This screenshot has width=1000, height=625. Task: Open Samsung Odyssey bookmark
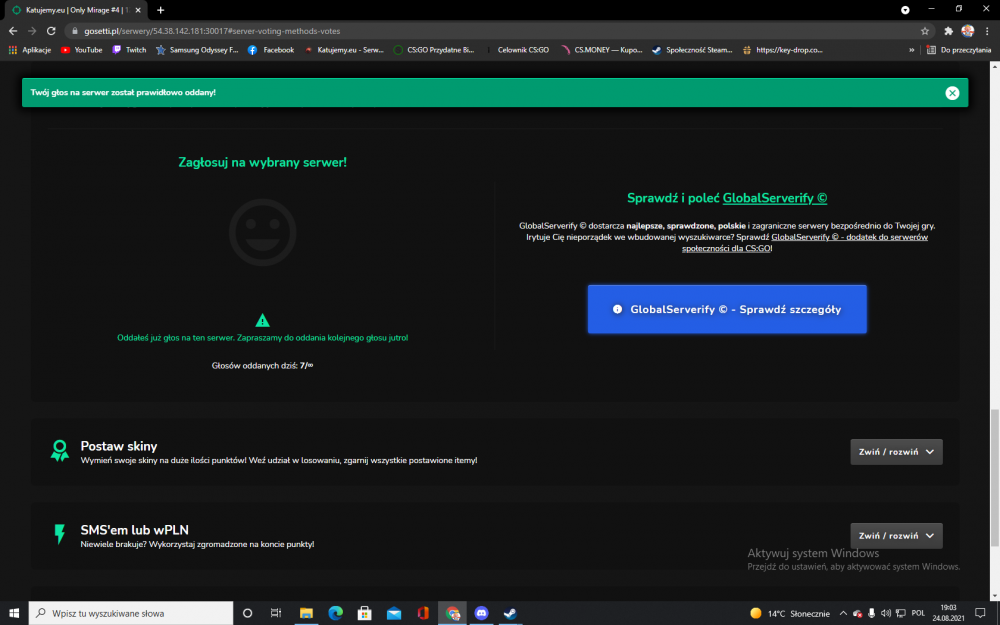point(197,50)
